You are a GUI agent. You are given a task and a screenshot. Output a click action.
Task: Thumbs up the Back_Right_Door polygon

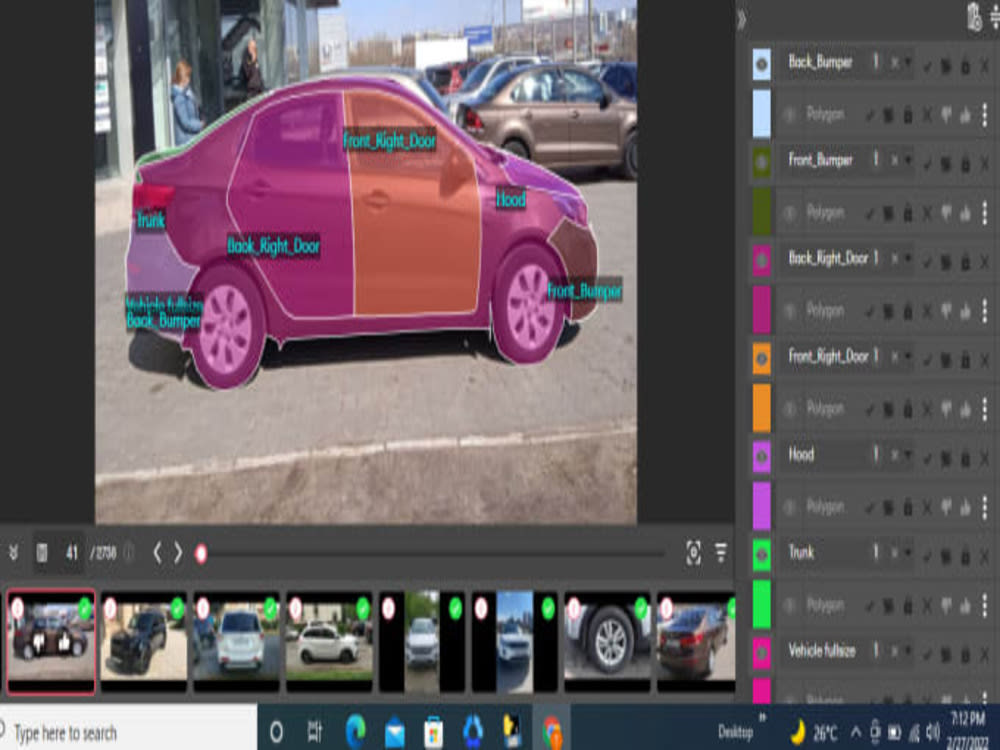[x=966, y=311]
